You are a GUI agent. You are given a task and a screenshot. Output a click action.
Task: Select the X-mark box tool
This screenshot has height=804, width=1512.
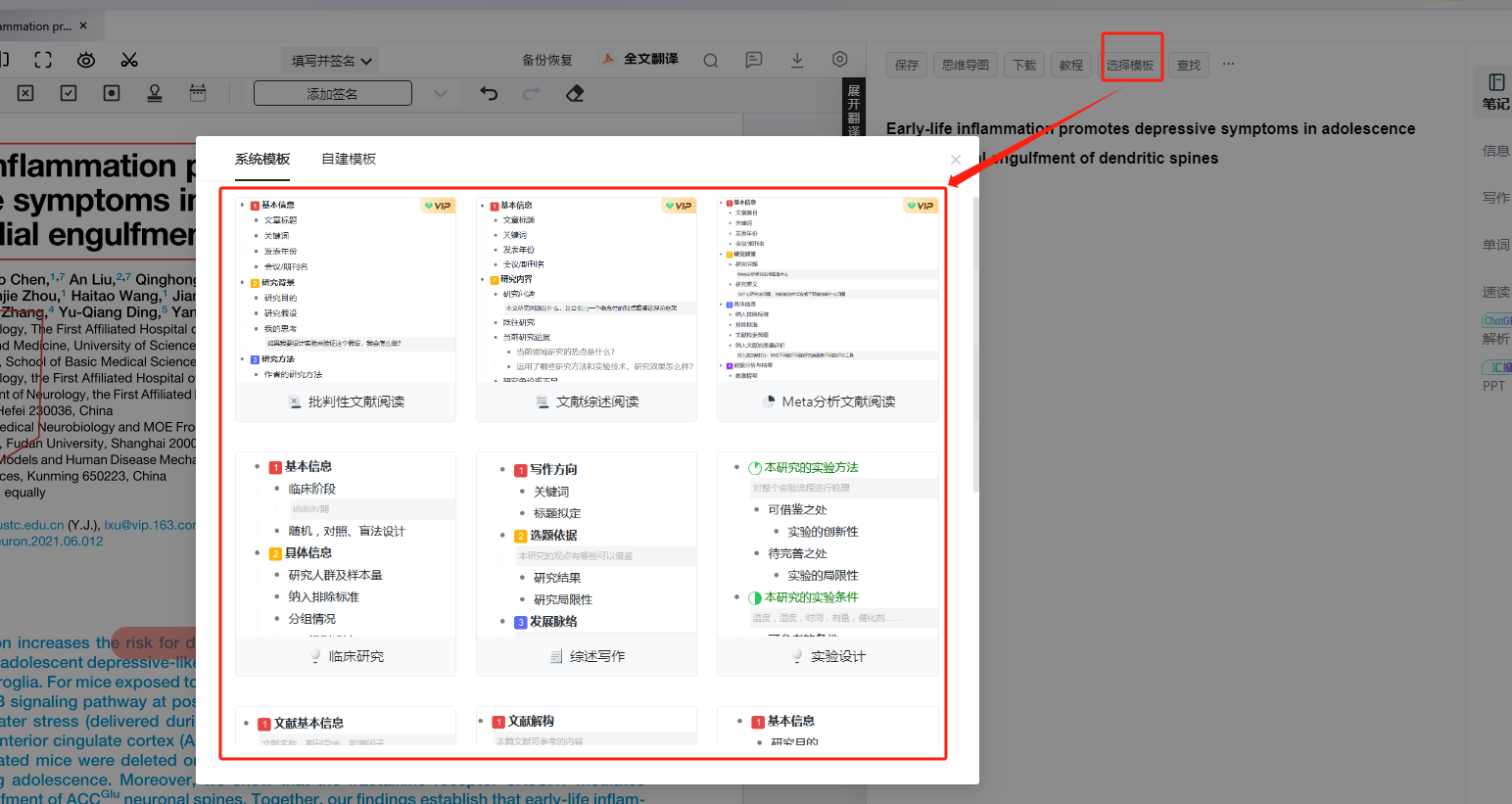[25, 93]
